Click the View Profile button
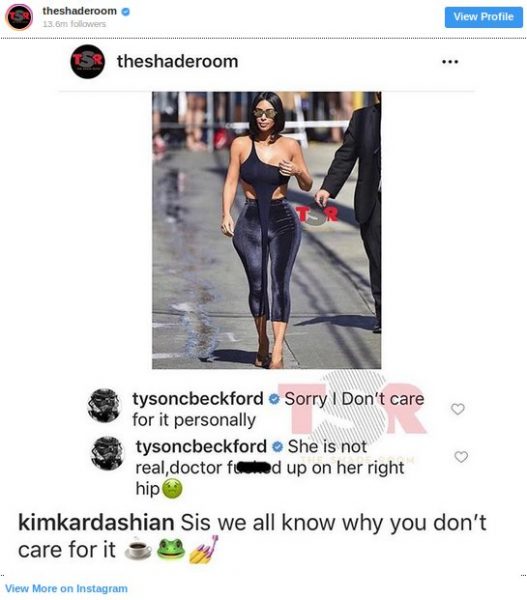 coord(483,17)
